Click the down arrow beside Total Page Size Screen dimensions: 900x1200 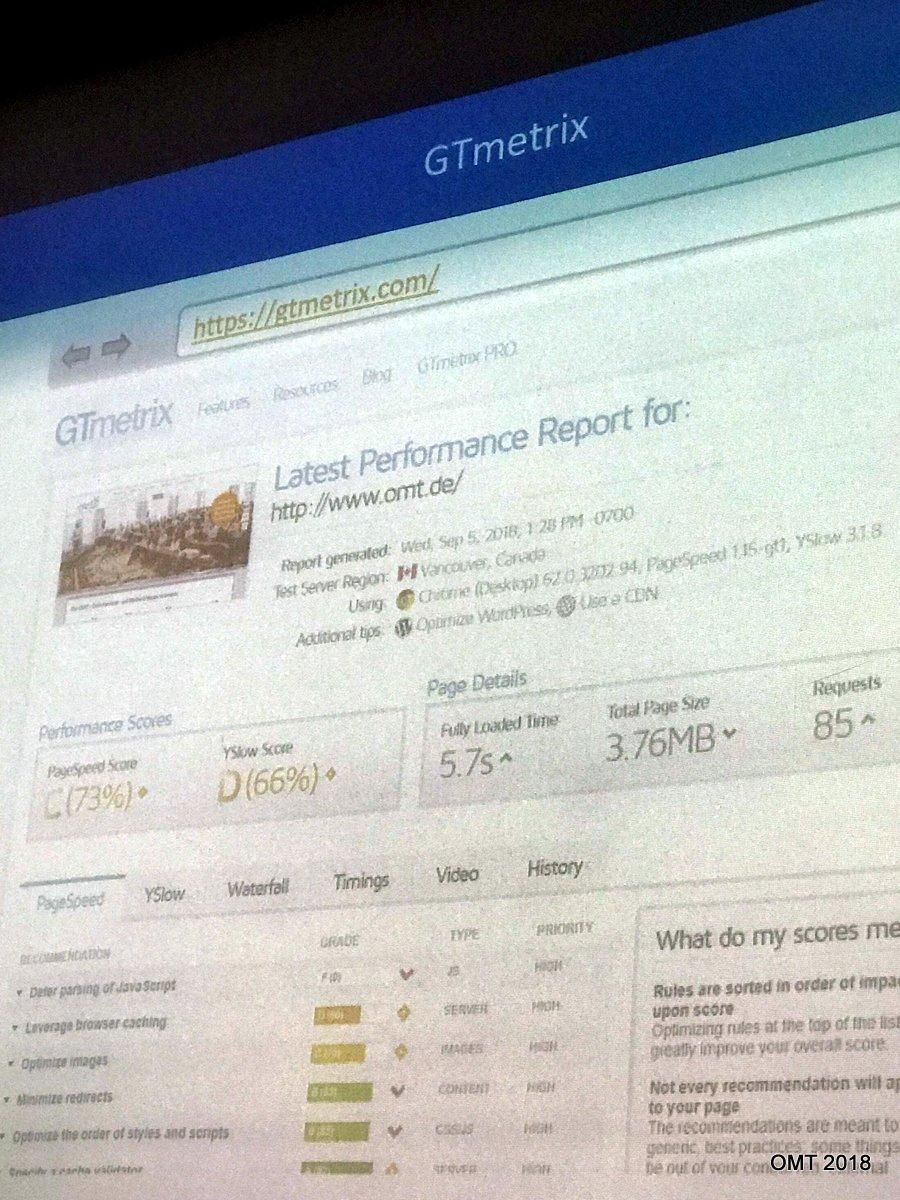(x=729, y=733)
